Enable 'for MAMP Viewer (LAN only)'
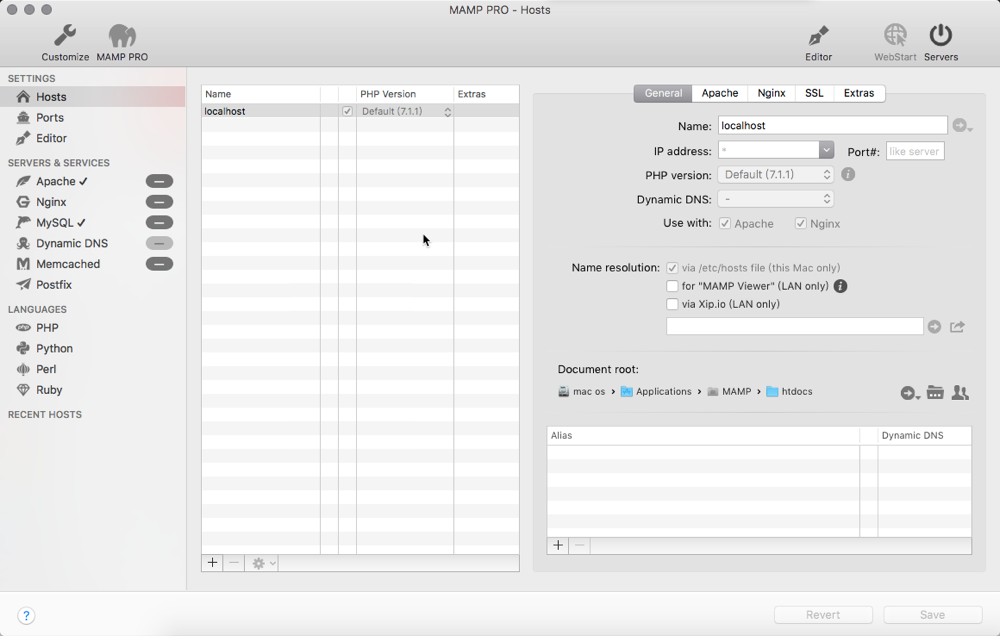This screenshot has height=636, width=1000. [673, 286]
